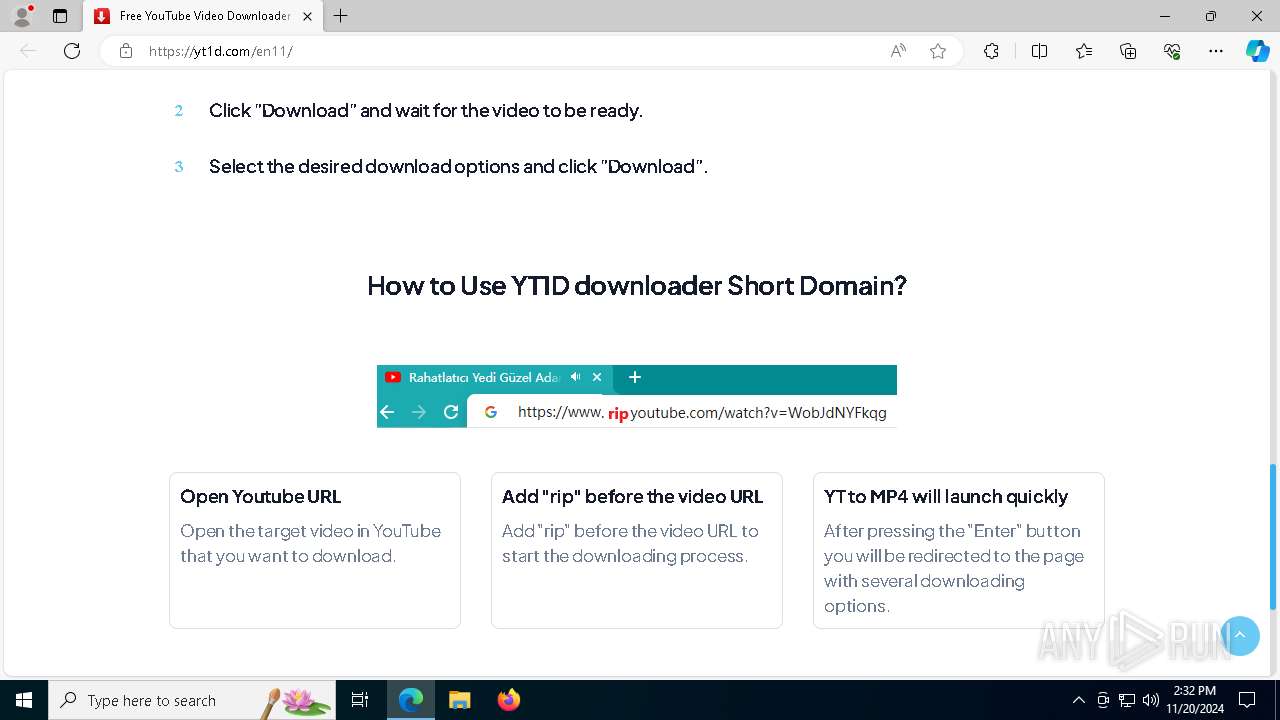The width and height of the screenshot is (1280, 720).
Task: Activate the Read aloud icon
Action: (x=898, y=51)
